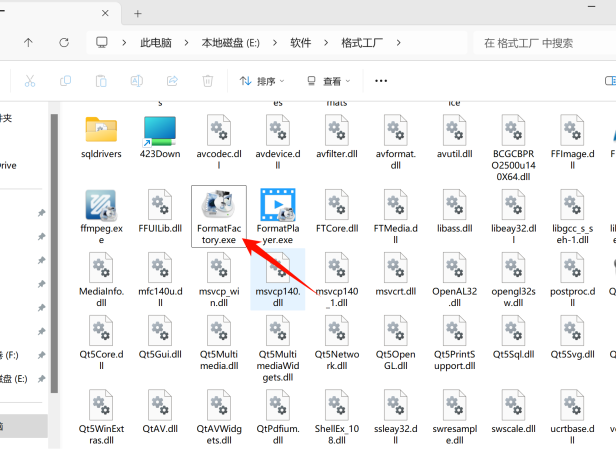The width and height of the screenshot is (616, 462).
Task: Expand chevron after 此电脑 in address bar
Action: [x=186, y=42]
